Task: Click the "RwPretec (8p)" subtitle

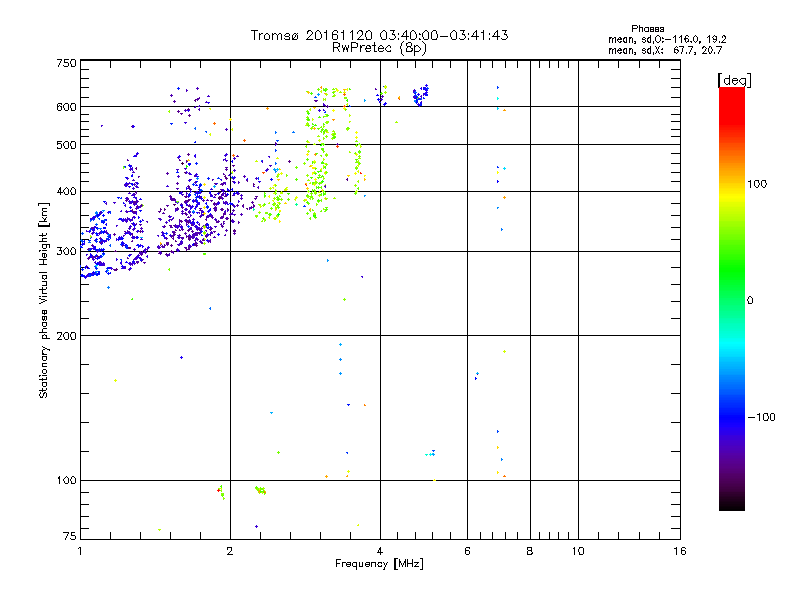Action: point(379,48)
